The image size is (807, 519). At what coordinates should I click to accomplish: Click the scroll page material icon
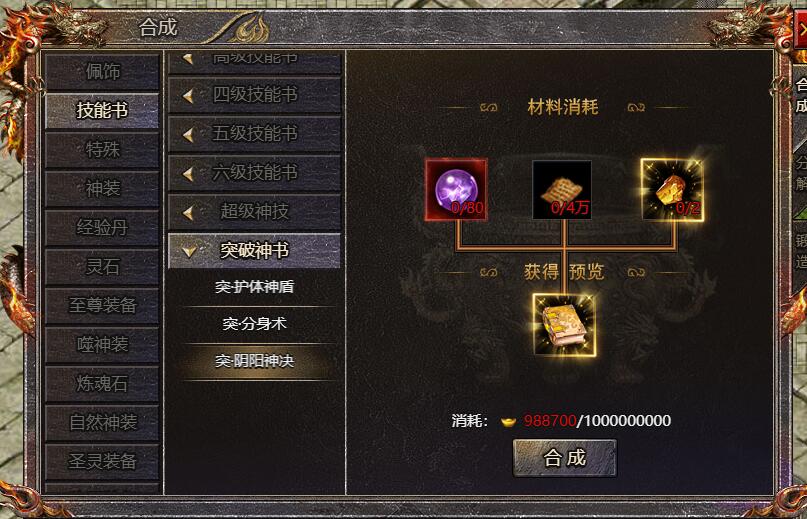(562, 189)
